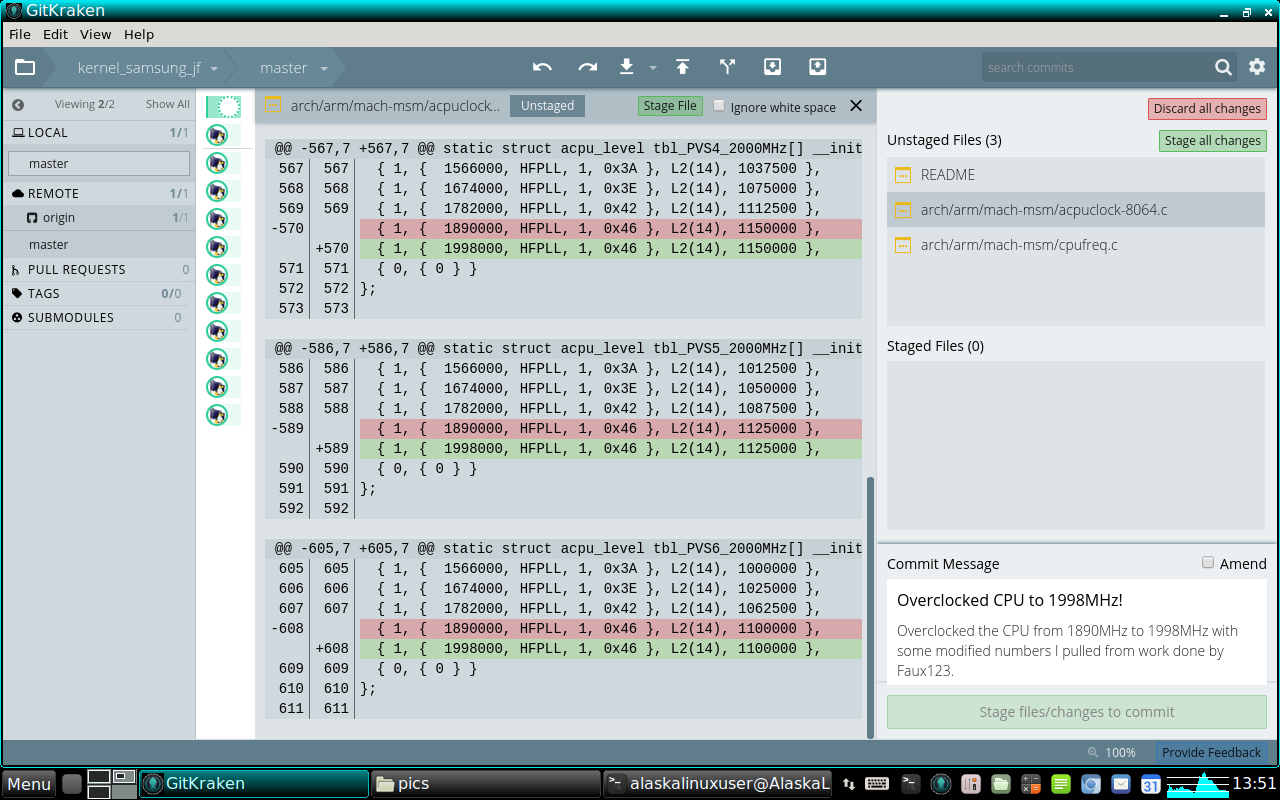Open the master branch dropdown
The image size is (1280, 800).
(293, 68)
